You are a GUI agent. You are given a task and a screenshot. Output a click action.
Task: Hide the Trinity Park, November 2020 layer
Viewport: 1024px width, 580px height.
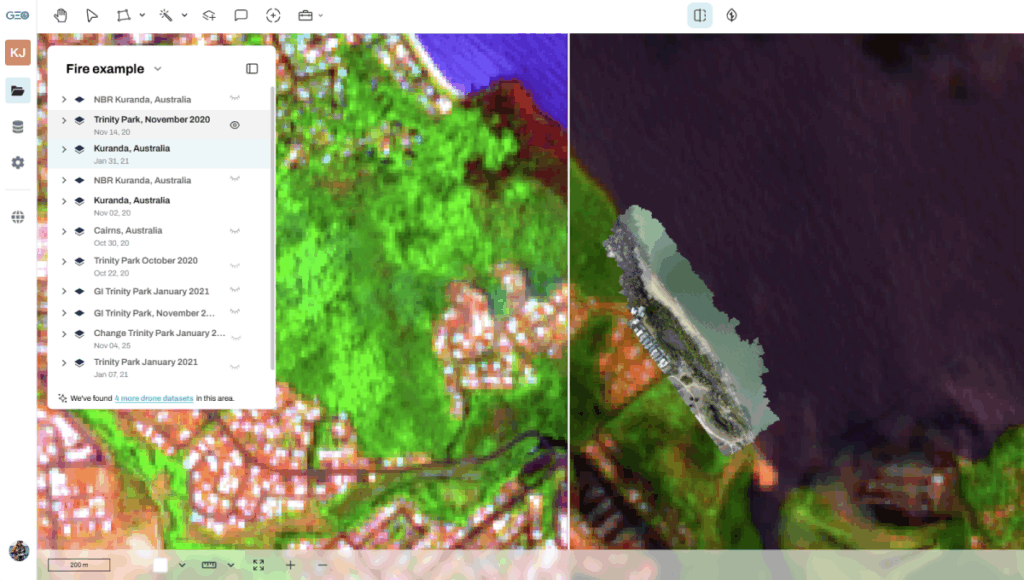[x=235, y=125]
